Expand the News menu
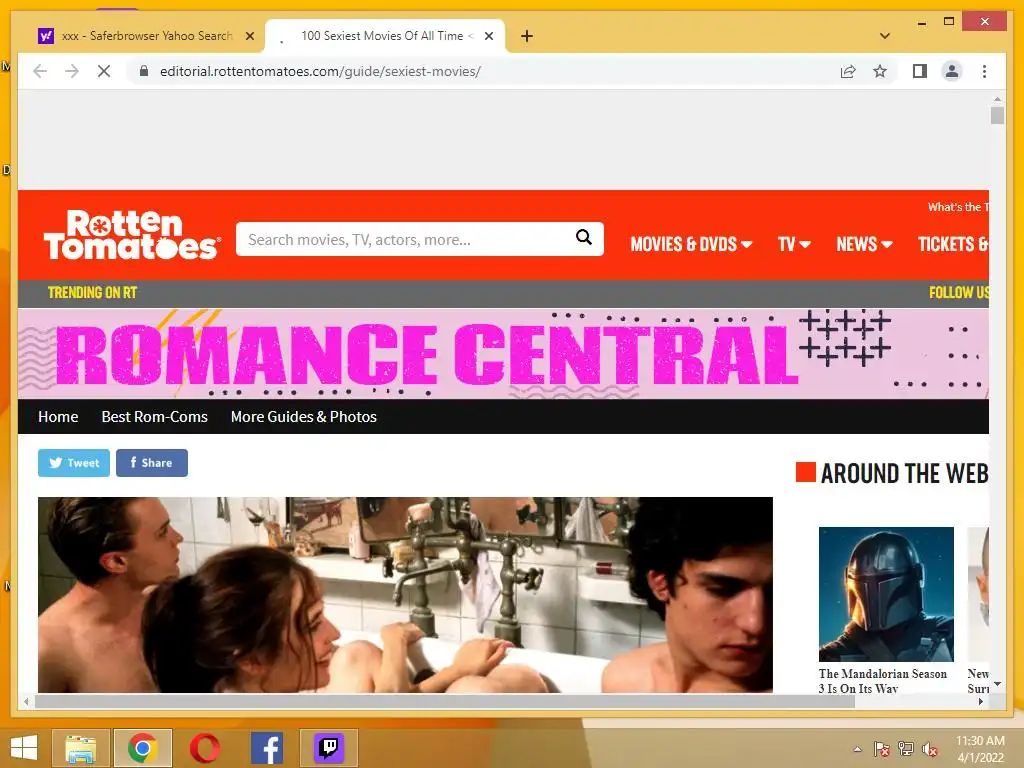 coord(864,244)
